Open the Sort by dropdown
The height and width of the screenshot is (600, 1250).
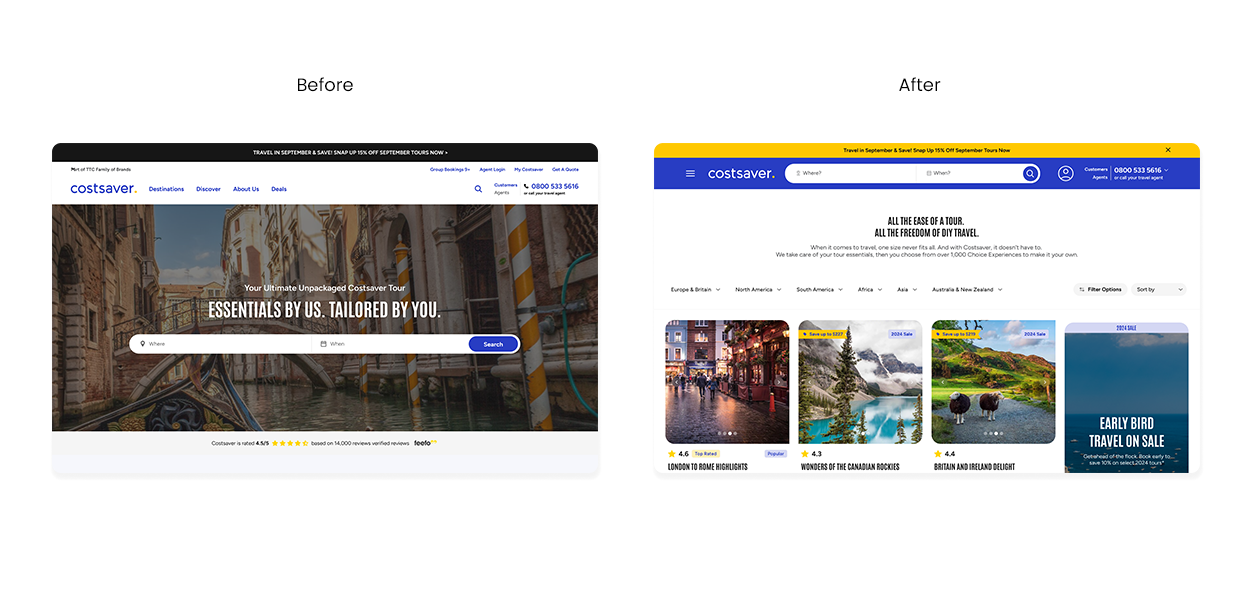point(1159,290)
